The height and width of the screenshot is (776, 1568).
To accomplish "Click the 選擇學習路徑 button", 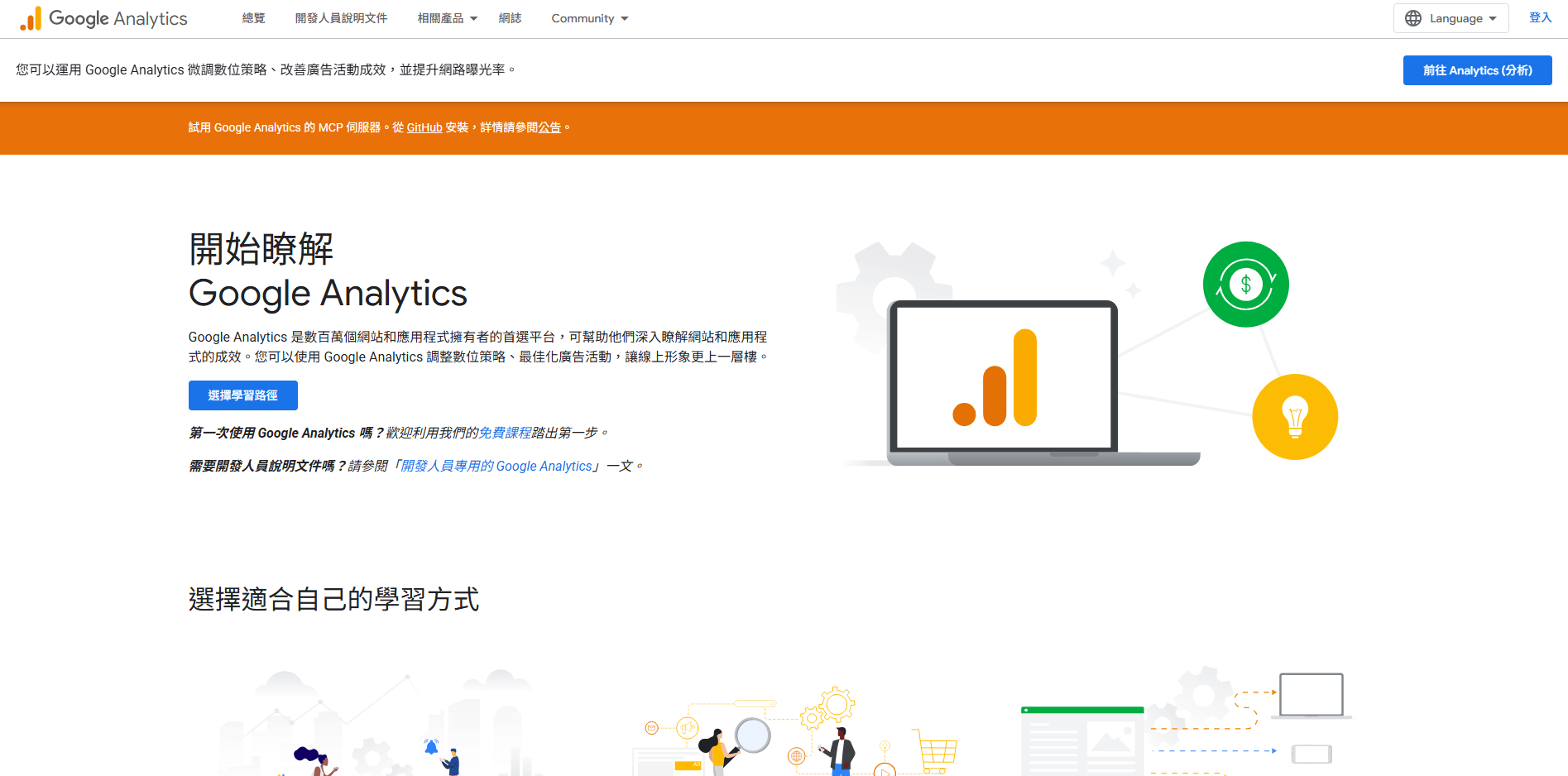I will click(242, 395).
